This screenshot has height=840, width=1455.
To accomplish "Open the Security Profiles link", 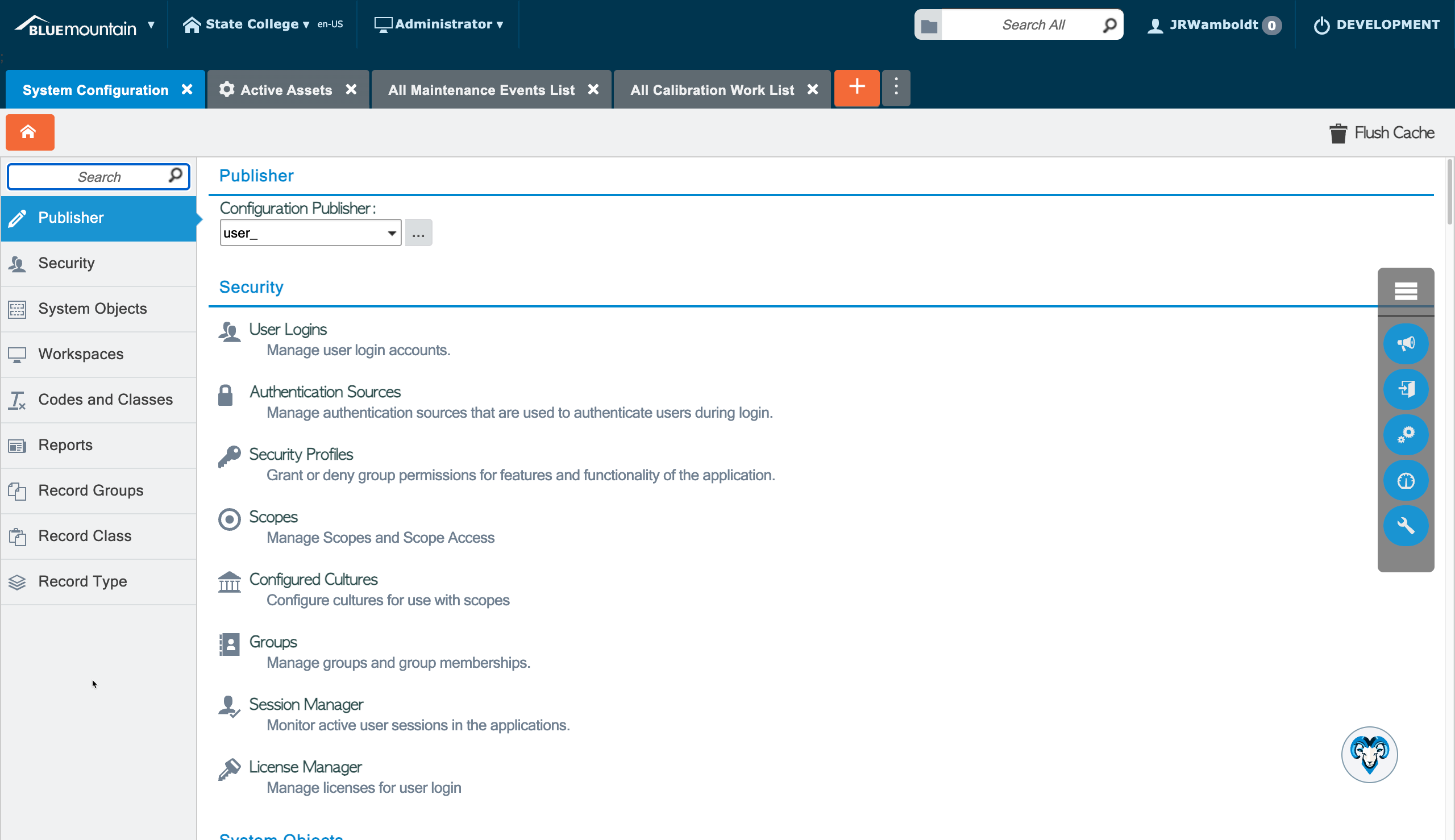I will [x=301, y=454].
